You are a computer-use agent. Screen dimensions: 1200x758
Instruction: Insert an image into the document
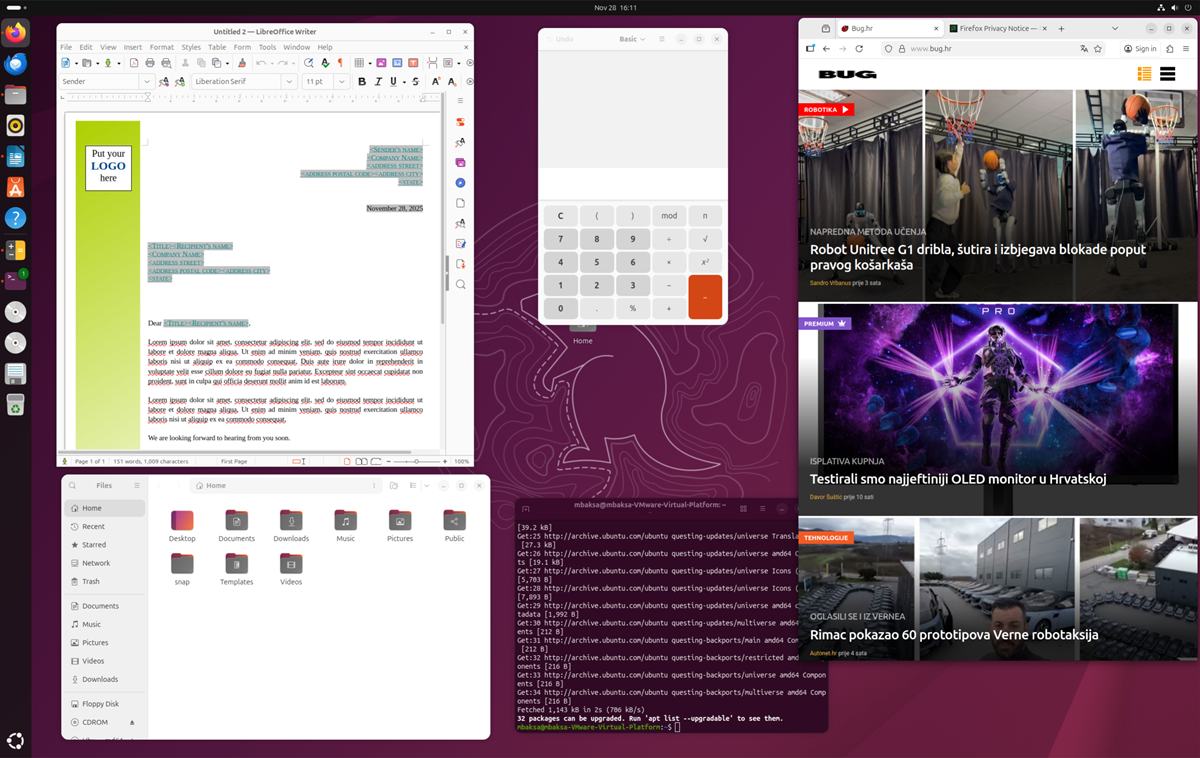click(x=382, y=63)
